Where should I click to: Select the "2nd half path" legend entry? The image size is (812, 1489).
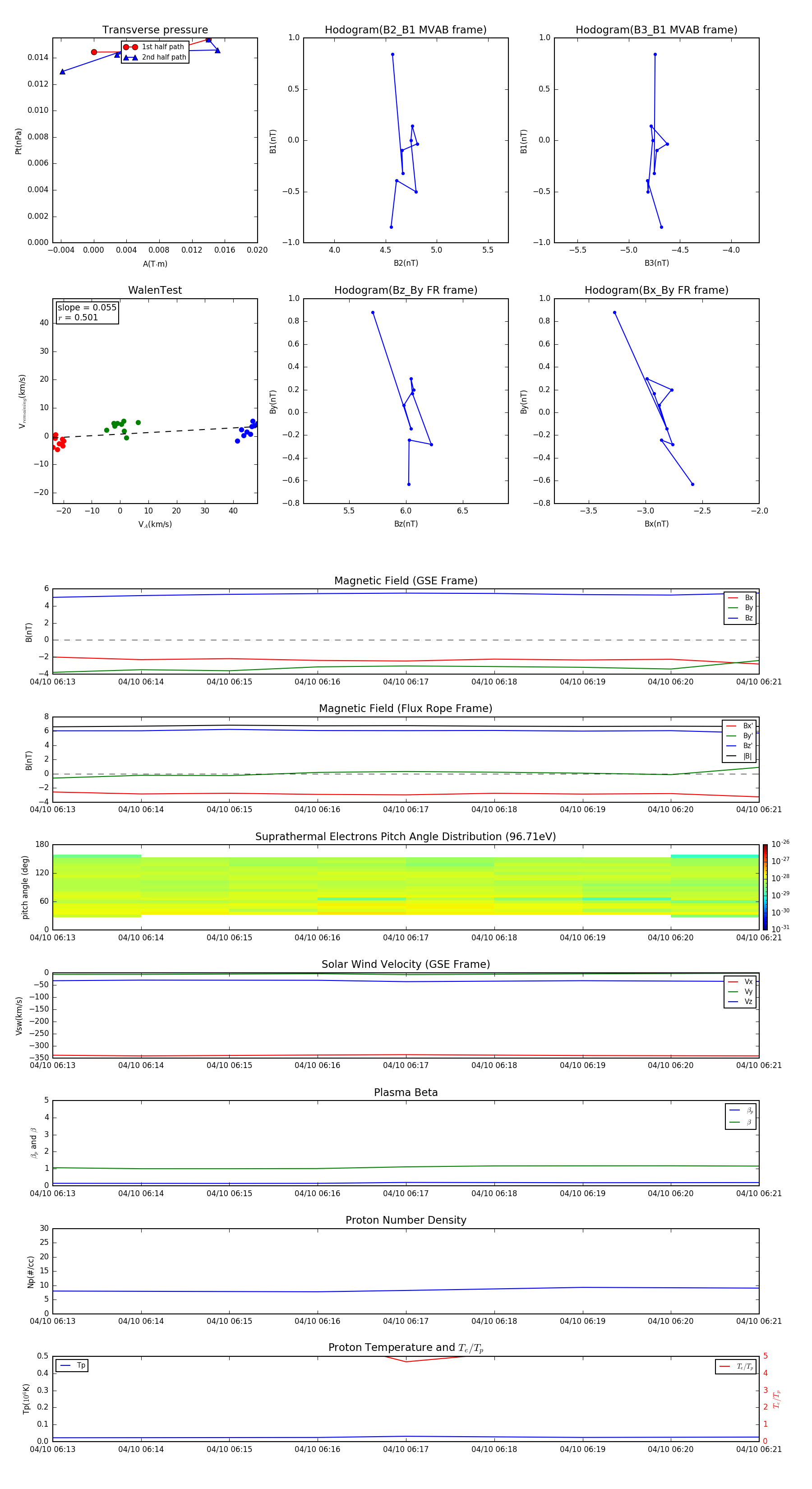(x=155, y=57)
